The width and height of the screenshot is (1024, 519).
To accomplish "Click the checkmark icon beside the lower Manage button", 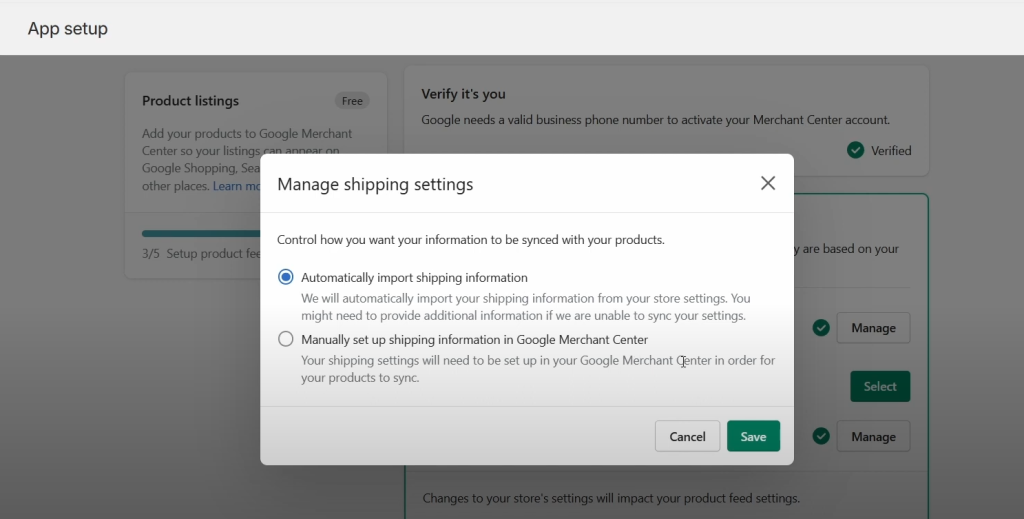I will (x=821, y=436).
